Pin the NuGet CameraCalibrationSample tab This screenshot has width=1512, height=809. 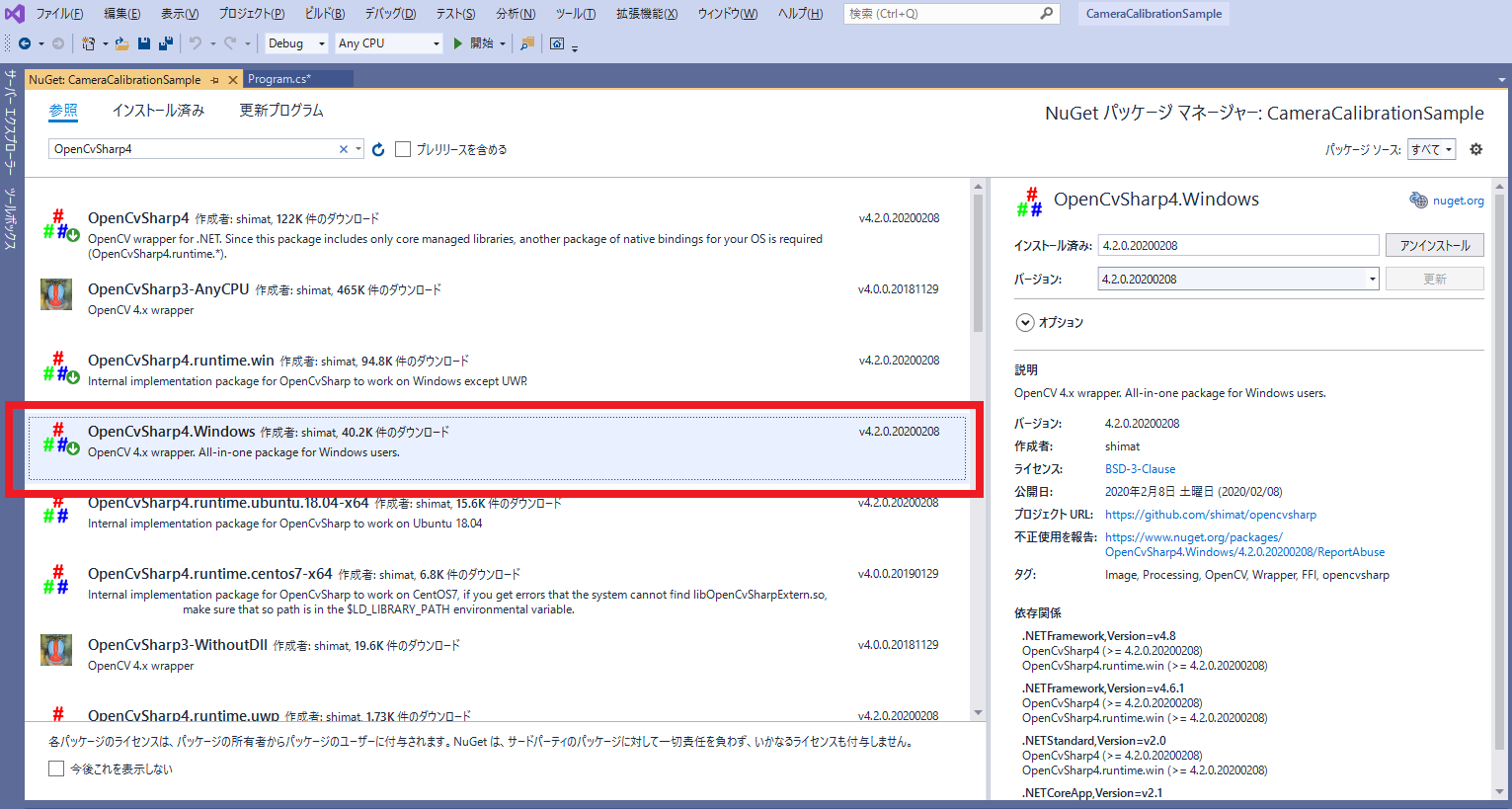click(215, 80)
